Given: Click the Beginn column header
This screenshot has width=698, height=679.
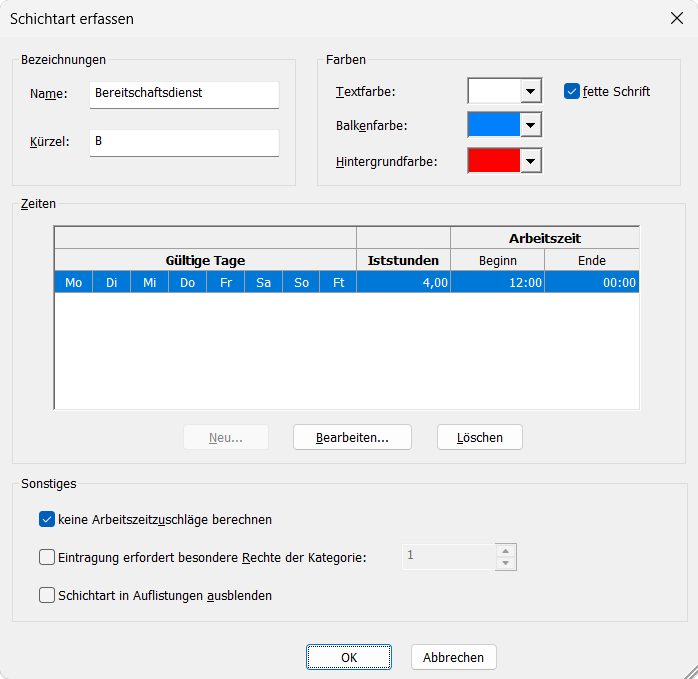Looking at the screenshot, I should coord(498,260).
